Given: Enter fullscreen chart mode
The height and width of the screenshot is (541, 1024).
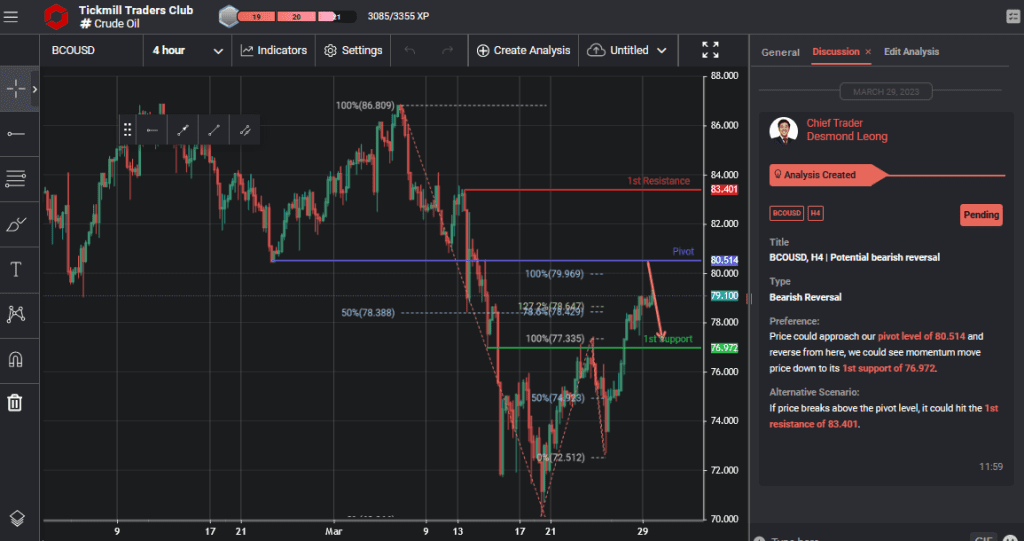Looking at the screenshot, I should click(711, 50).
